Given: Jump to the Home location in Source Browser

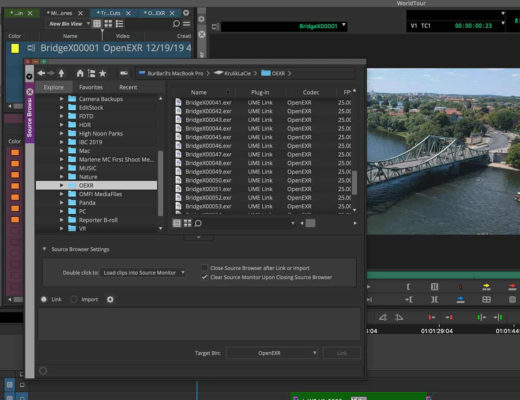Looking at the screenshot, I should tap(80, 73).
